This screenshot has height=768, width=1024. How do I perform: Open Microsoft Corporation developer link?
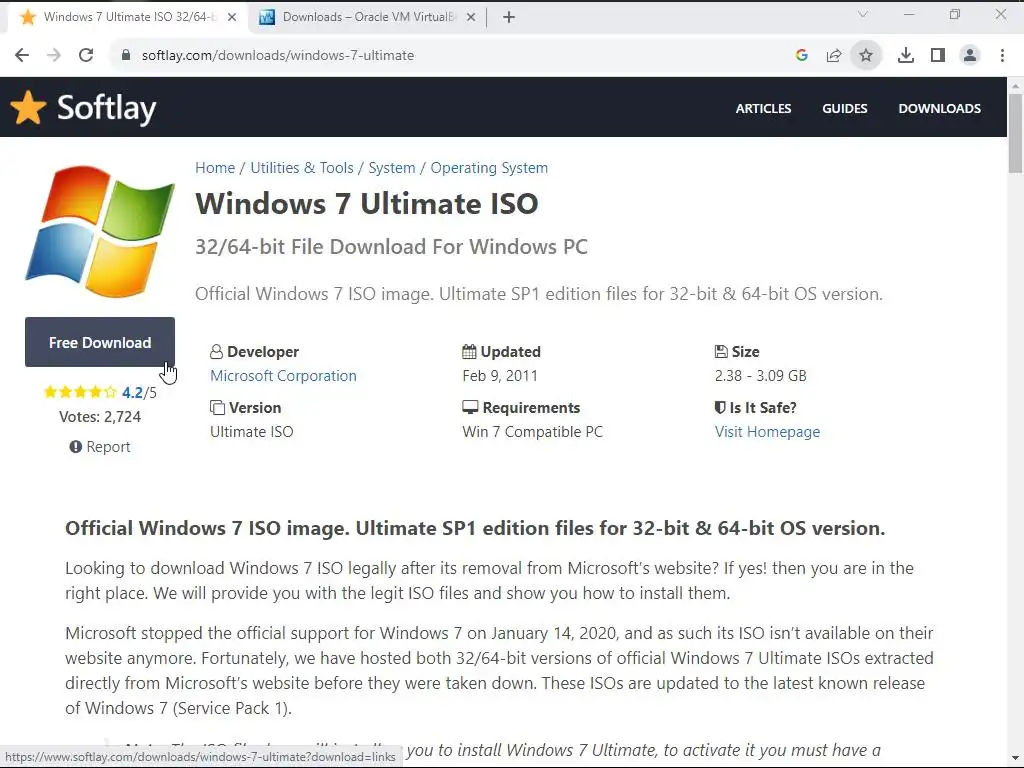point(283,376)
